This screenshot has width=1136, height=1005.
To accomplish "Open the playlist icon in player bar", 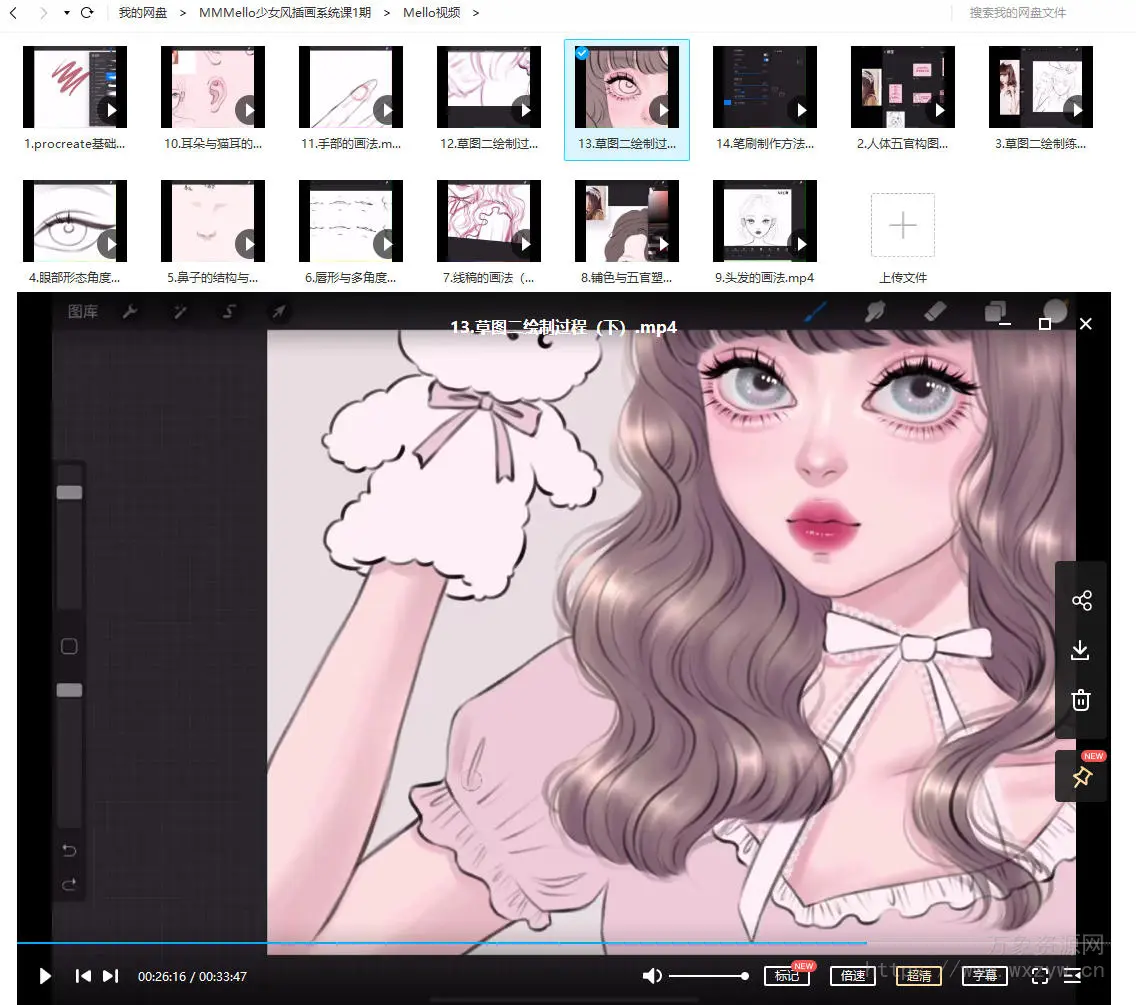I will [1072, 976].
